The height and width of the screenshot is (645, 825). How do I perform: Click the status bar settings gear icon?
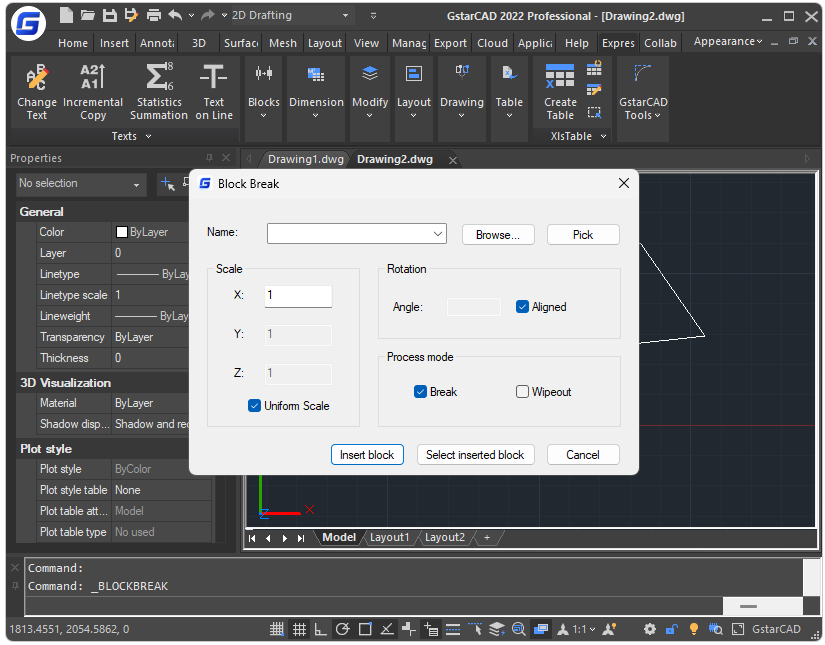(x=650, y=629)
